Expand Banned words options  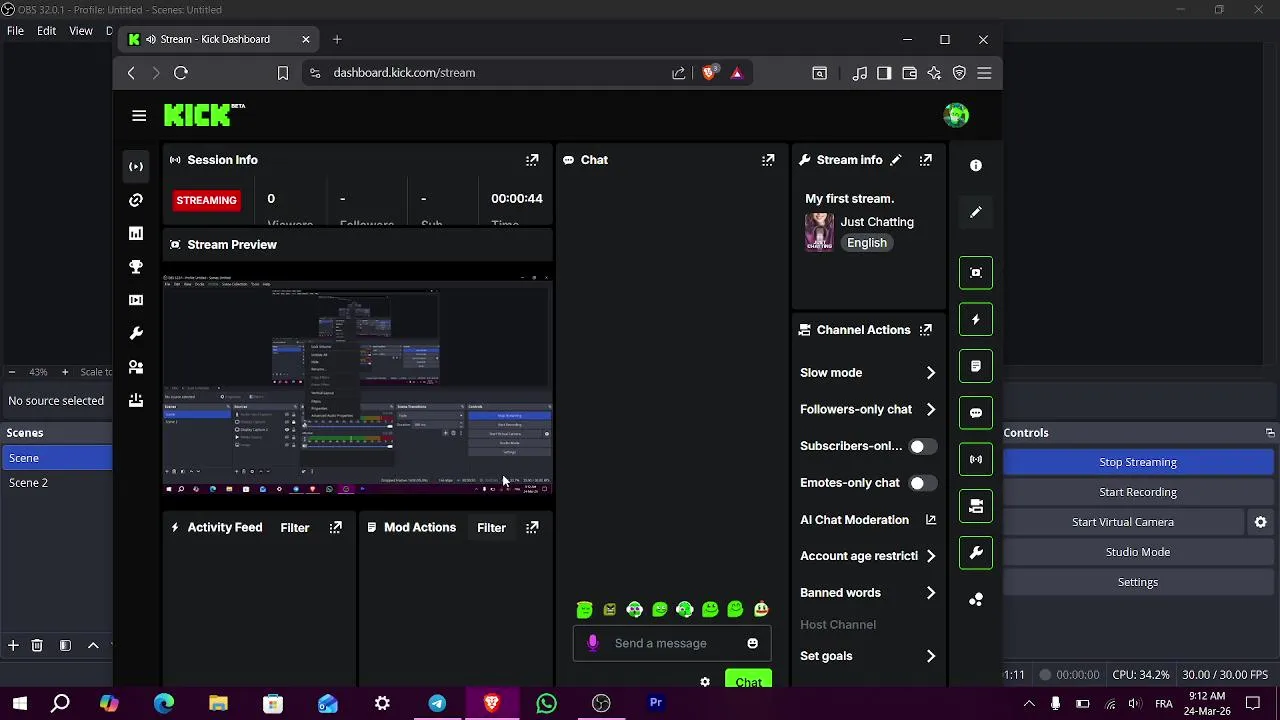click(931, 593)
